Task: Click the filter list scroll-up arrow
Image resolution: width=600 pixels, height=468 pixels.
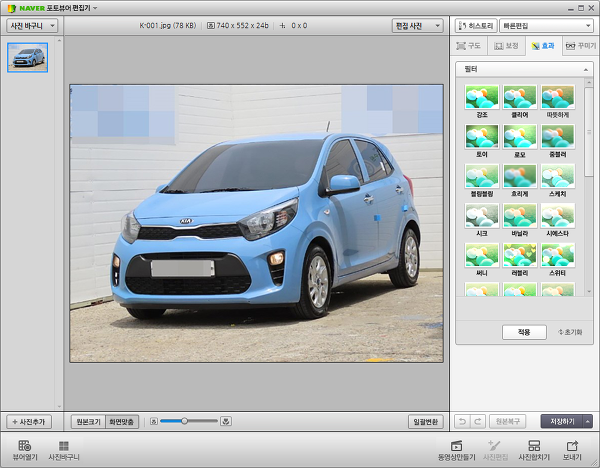Action: pyautogui.click(x=589, y=82)
